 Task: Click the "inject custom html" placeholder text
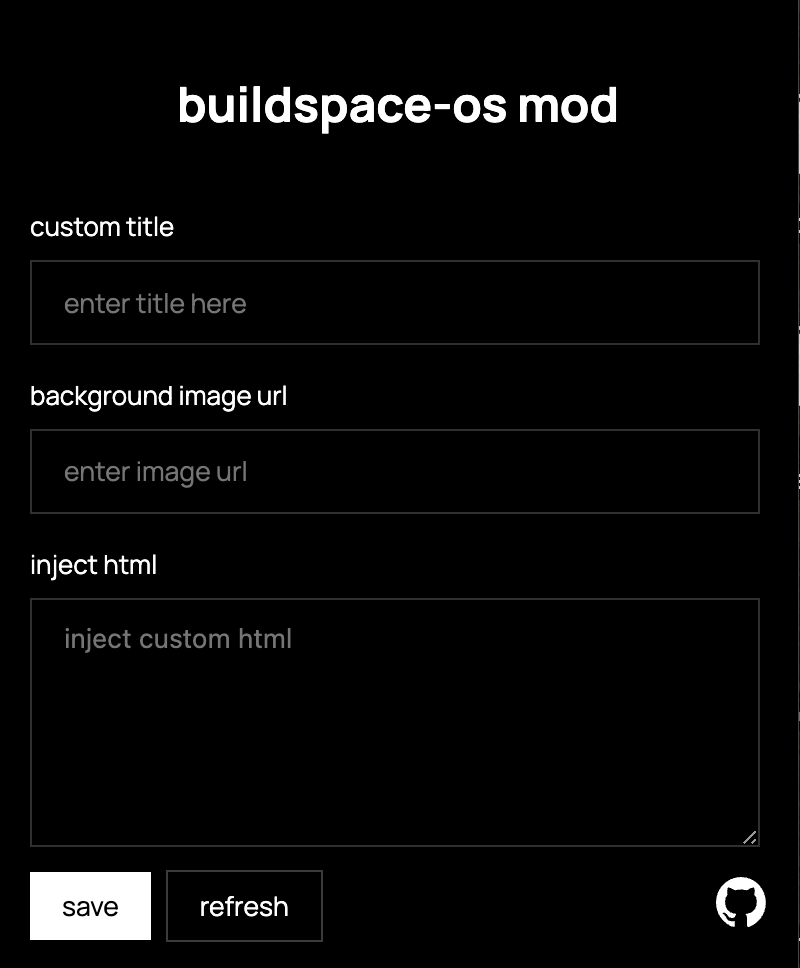(x=178, y=639)
